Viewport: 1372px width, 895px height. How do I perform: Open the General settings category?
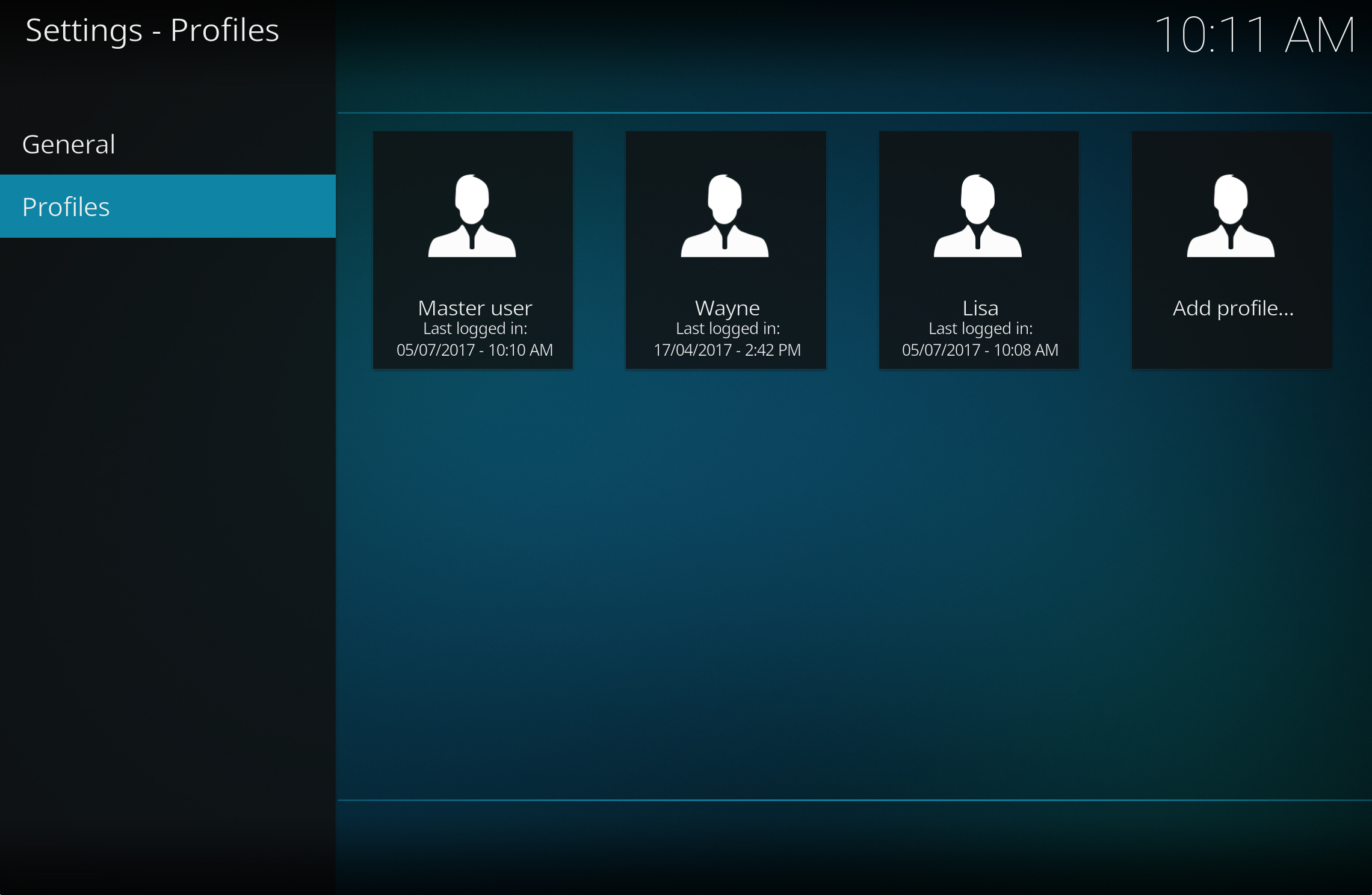[167, 144]
